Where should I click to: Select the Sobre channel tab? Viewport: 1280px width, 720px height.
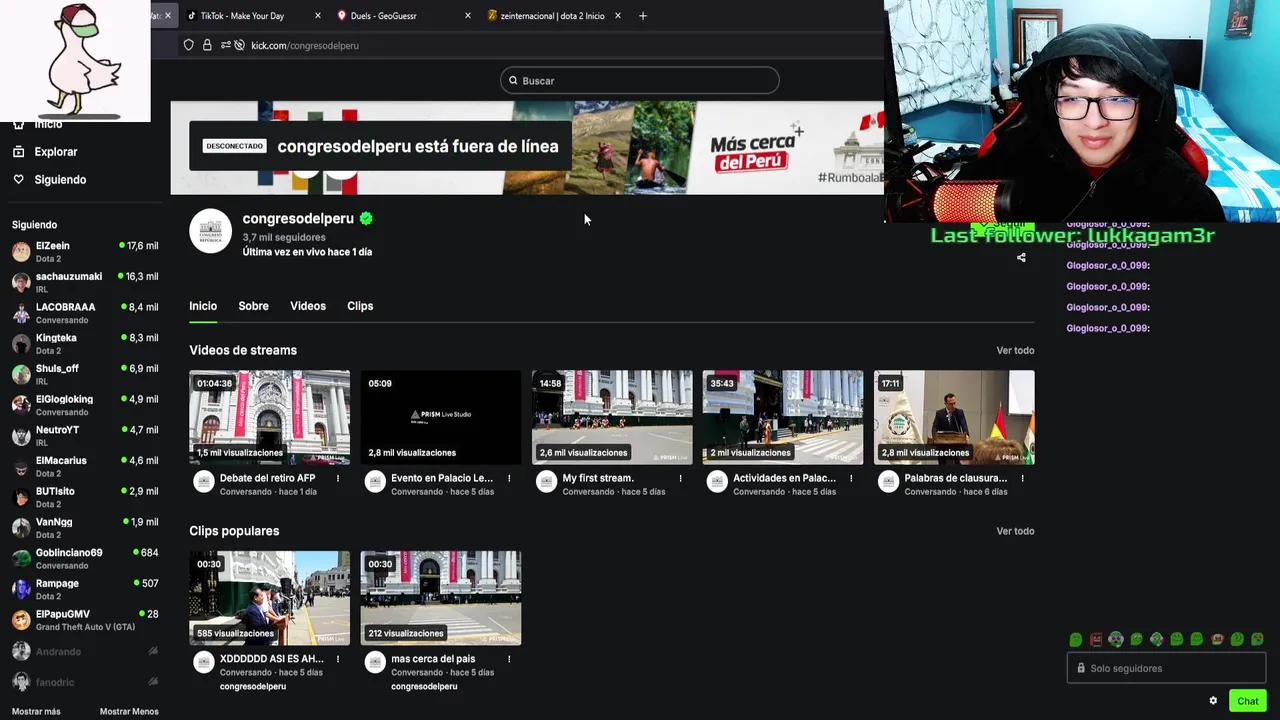[x=253, y=306]
